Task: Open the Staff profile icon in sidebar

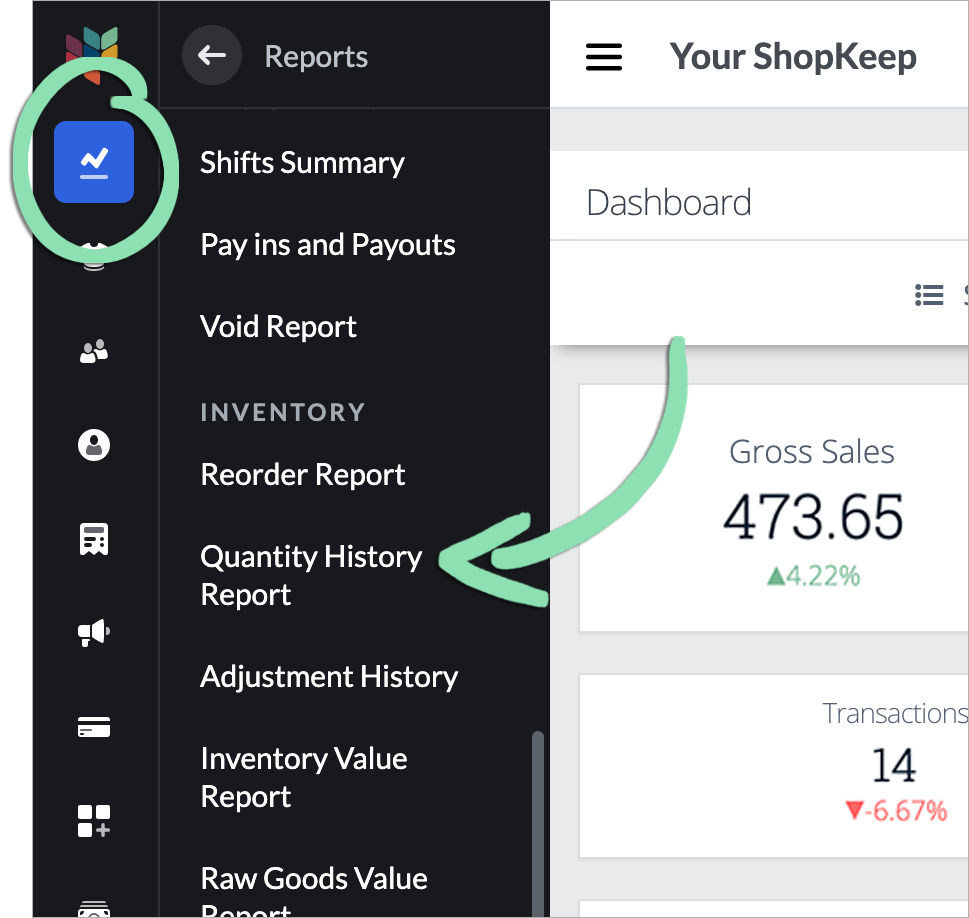Action: point(94,445)
